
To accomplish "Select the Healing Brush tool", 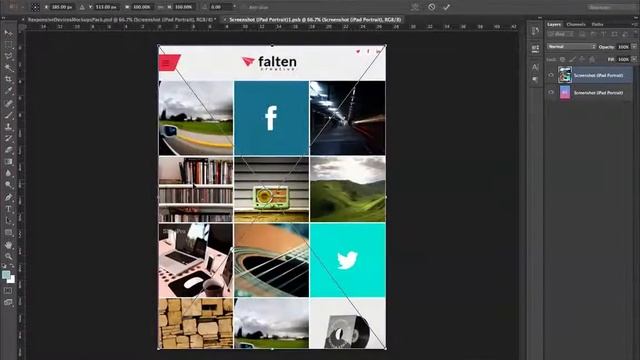I will point(8,103).
